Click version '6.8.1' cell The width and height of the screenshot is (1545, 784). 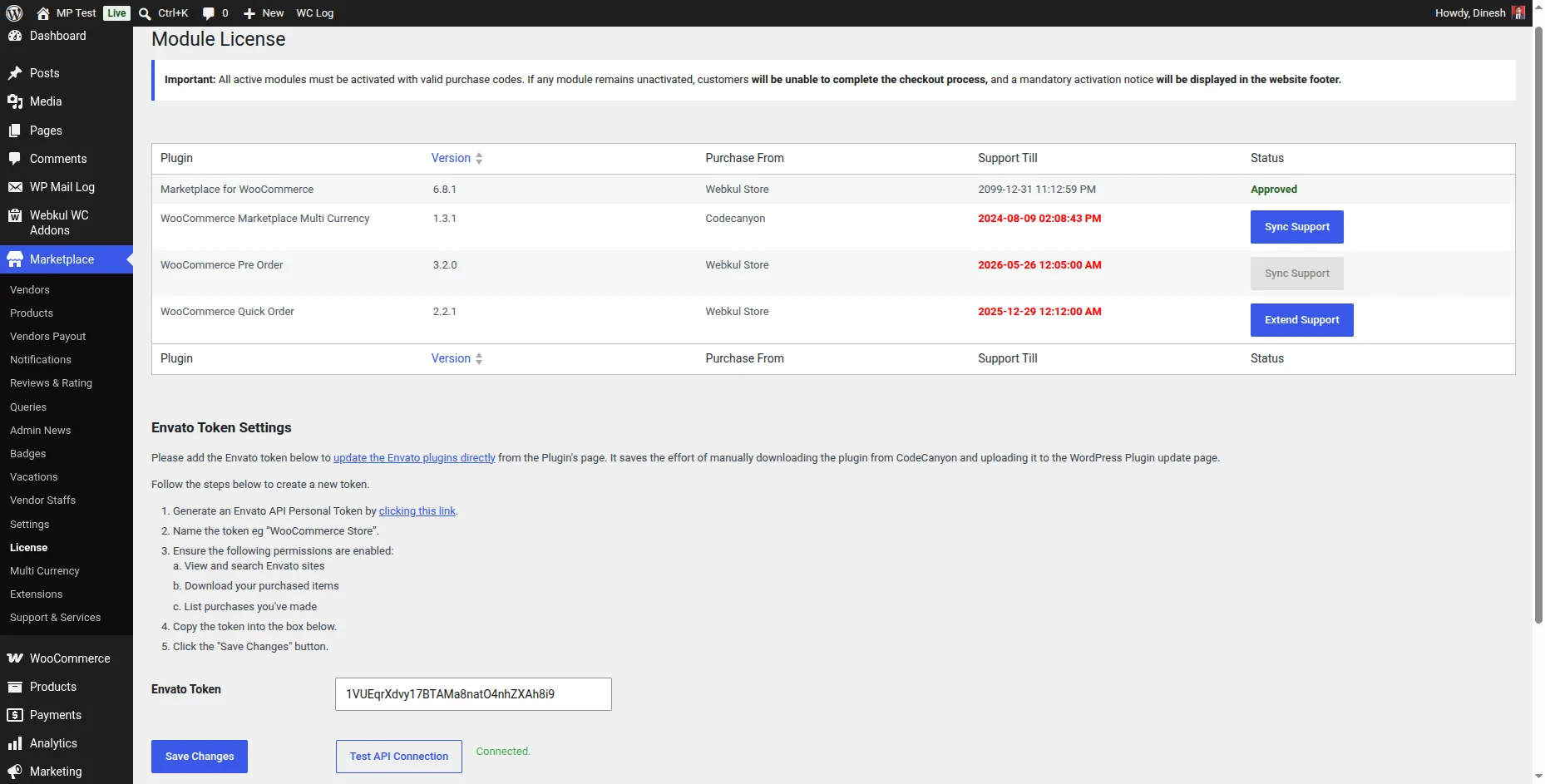pos(445,190)
